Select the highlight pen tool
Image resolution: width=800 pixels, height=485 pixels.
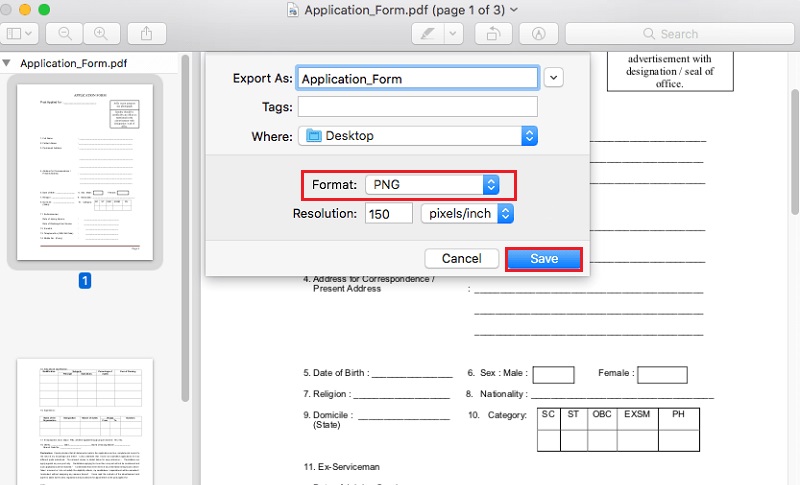pos(428,34)
